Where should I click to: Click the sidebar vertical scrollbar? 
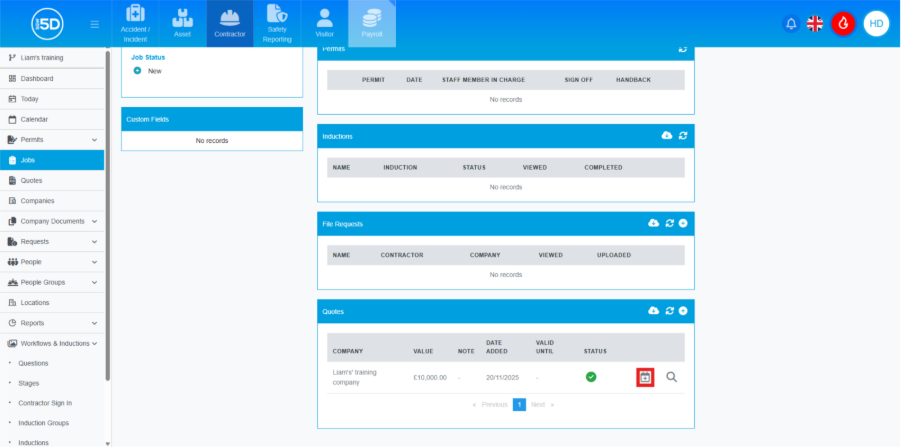point(108,200)
